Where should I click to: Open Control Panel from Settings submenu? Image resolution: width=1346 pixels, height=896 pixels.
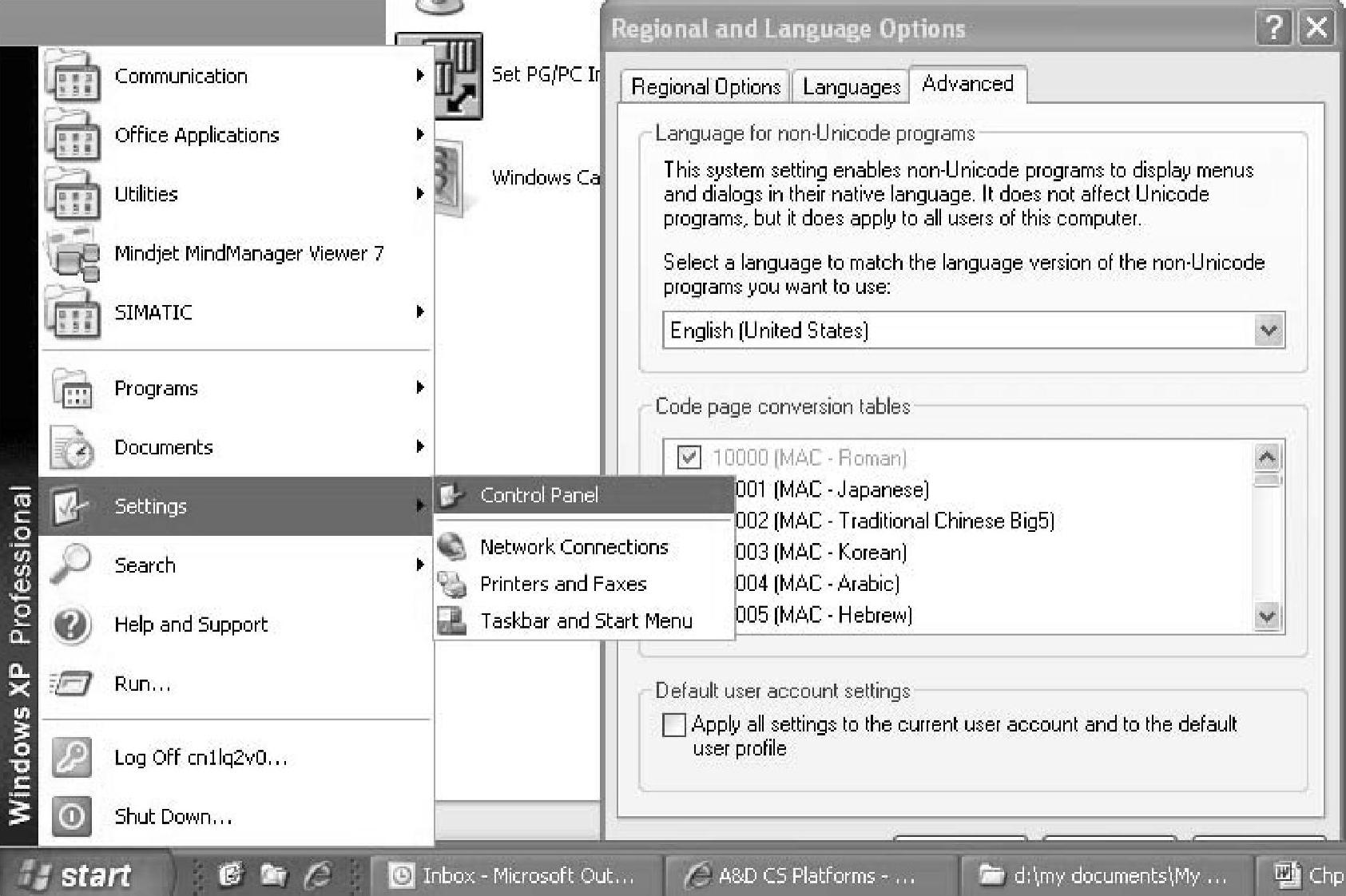tap(584, 495)
